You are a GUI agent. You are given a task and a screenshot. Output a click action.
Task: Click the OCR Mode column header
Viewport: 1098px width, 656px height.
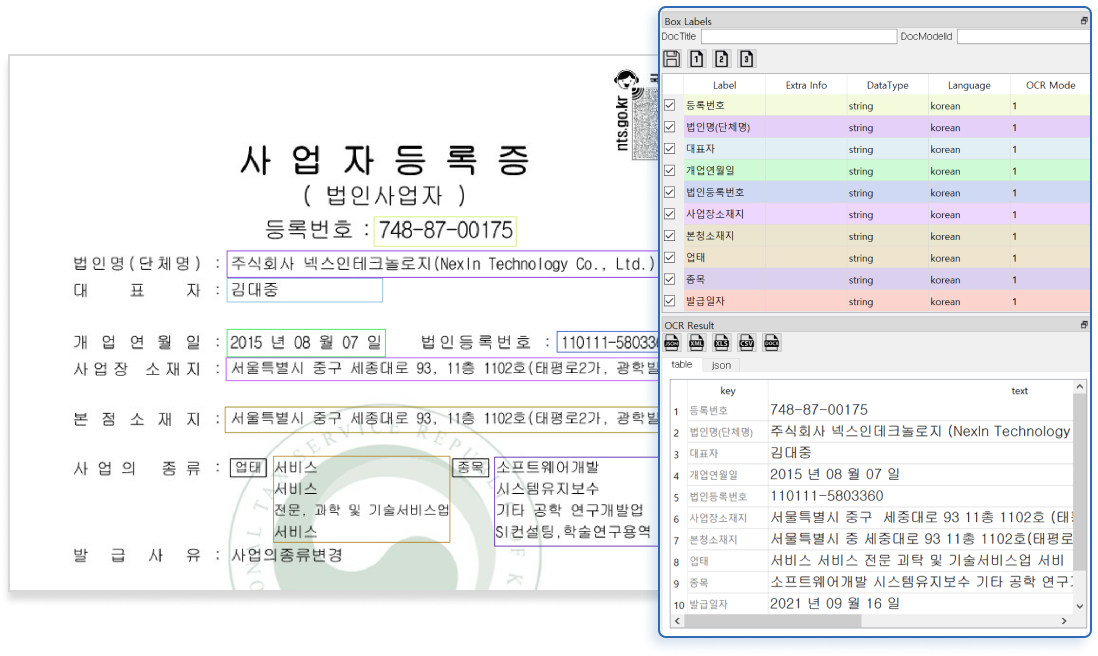click(x=1050, y=85)
